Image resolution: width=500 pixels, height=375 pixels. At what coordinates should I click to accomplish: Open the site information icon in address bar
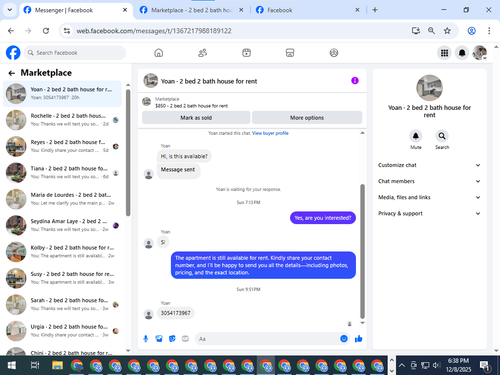click(67, 31)
